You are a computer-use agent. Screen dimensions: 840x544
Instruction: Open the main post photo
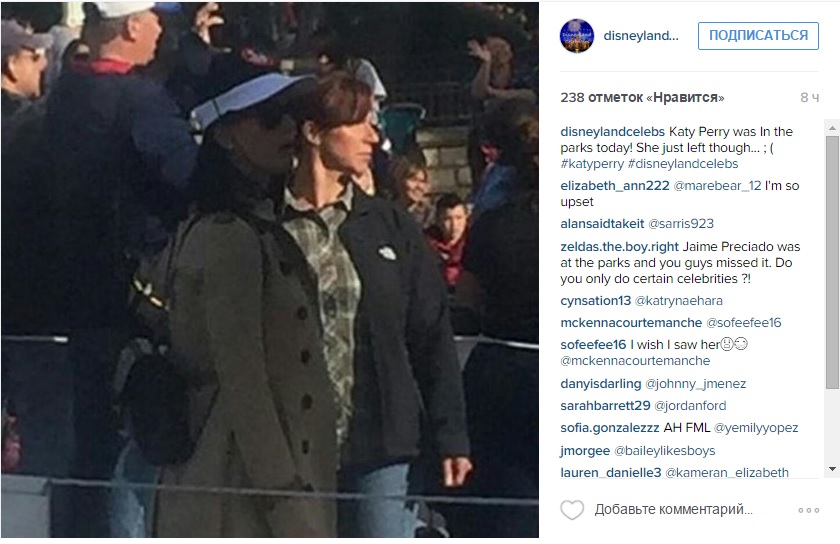tap(270, 270)
